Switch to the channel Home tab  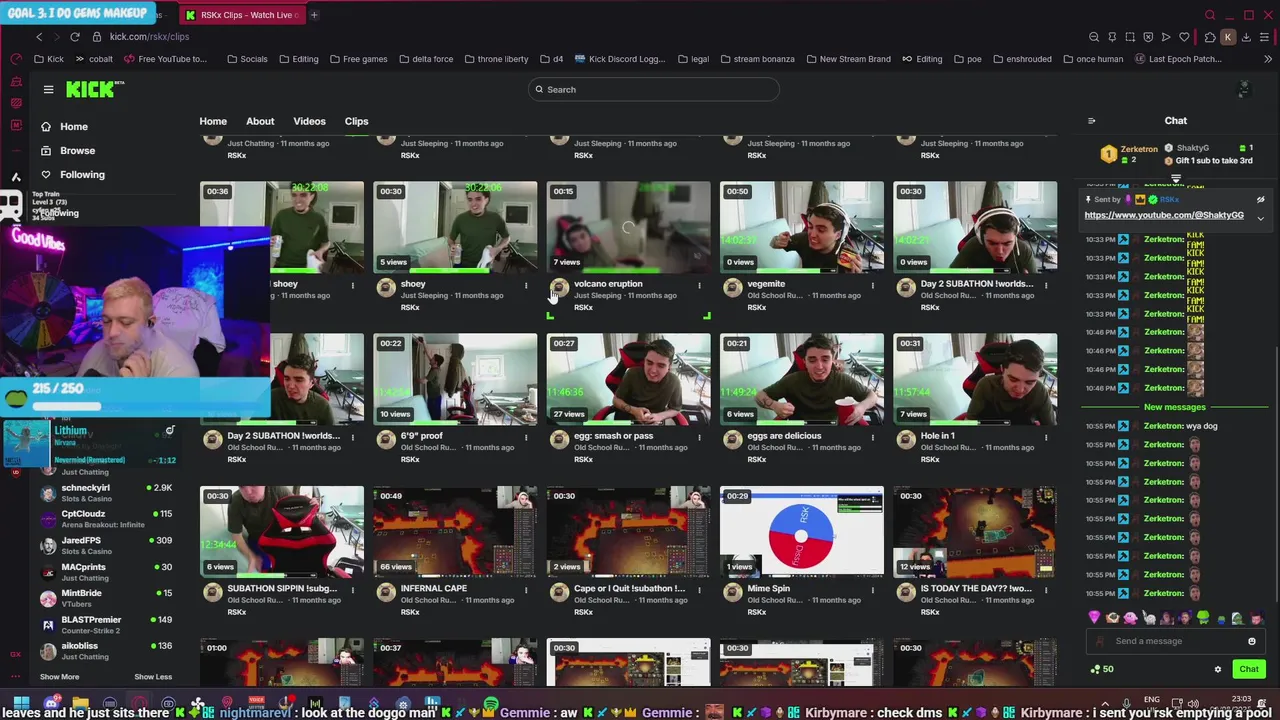click(x=213, y=121)
